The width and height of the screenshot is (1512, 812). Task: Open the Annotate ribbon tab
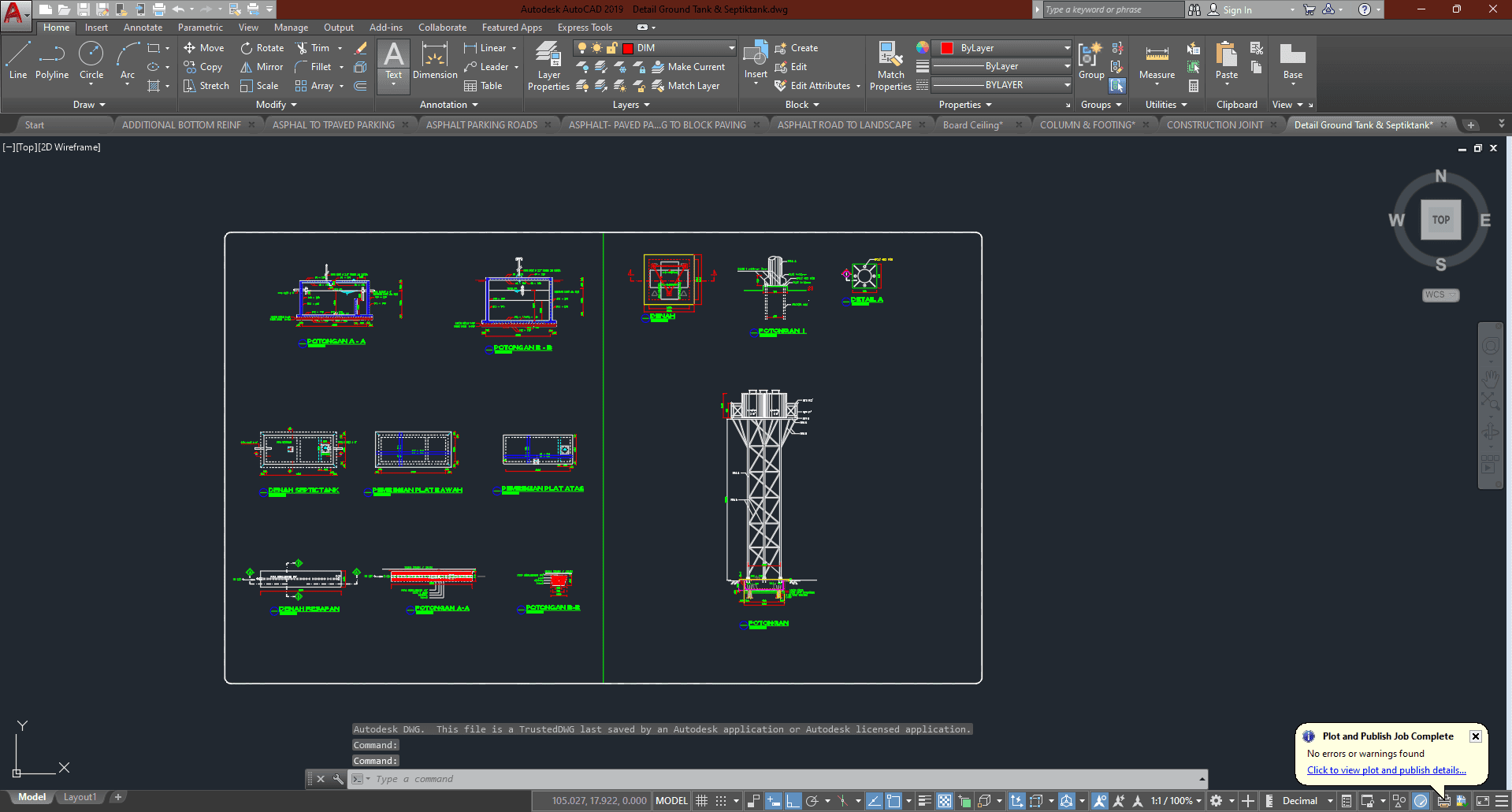point(143,28)
